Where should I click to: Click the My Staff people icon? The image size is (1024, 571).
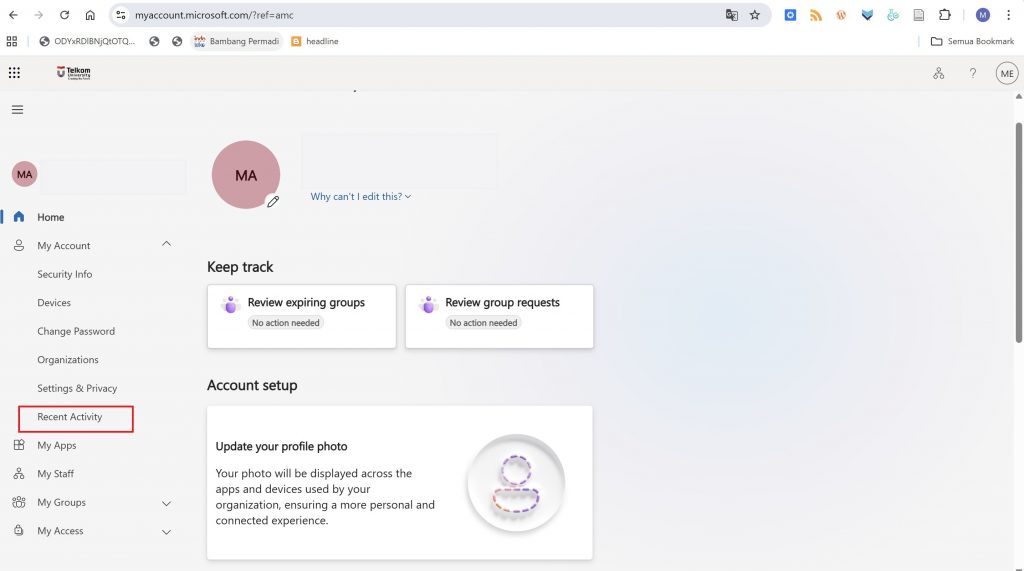(19, 474)
